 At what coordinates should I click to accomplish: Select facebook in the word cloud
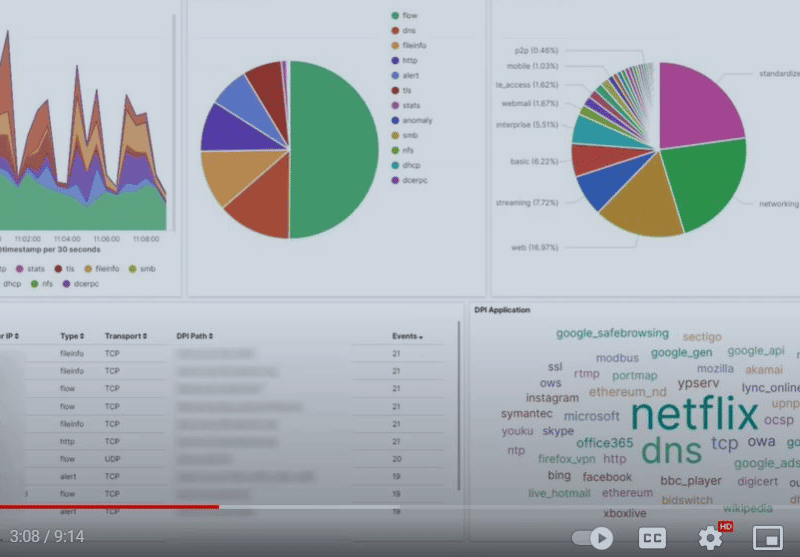click(x=607, y=477)
